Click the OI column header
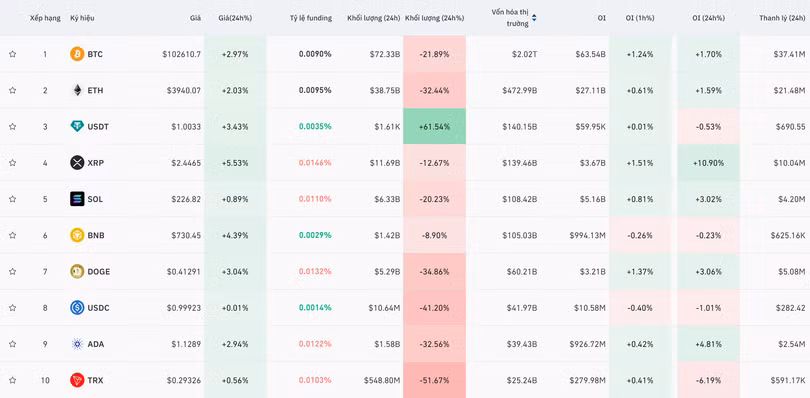The height and width of the screenshot is (398, 810). click(x=602, y=18)
